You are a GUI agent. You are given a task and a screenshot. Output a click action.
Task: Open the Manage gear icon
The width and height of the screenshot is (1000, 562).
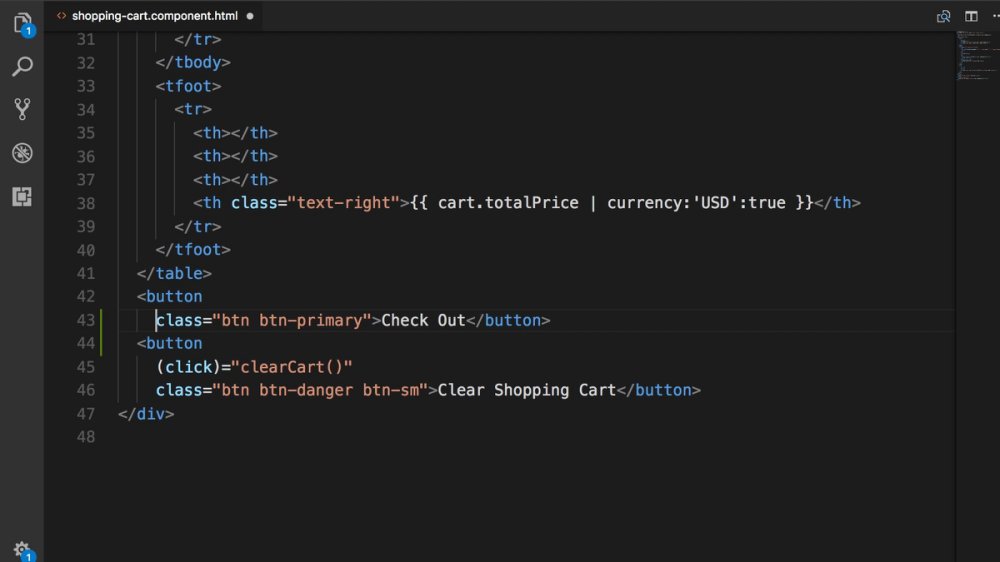tap(24, 550)
